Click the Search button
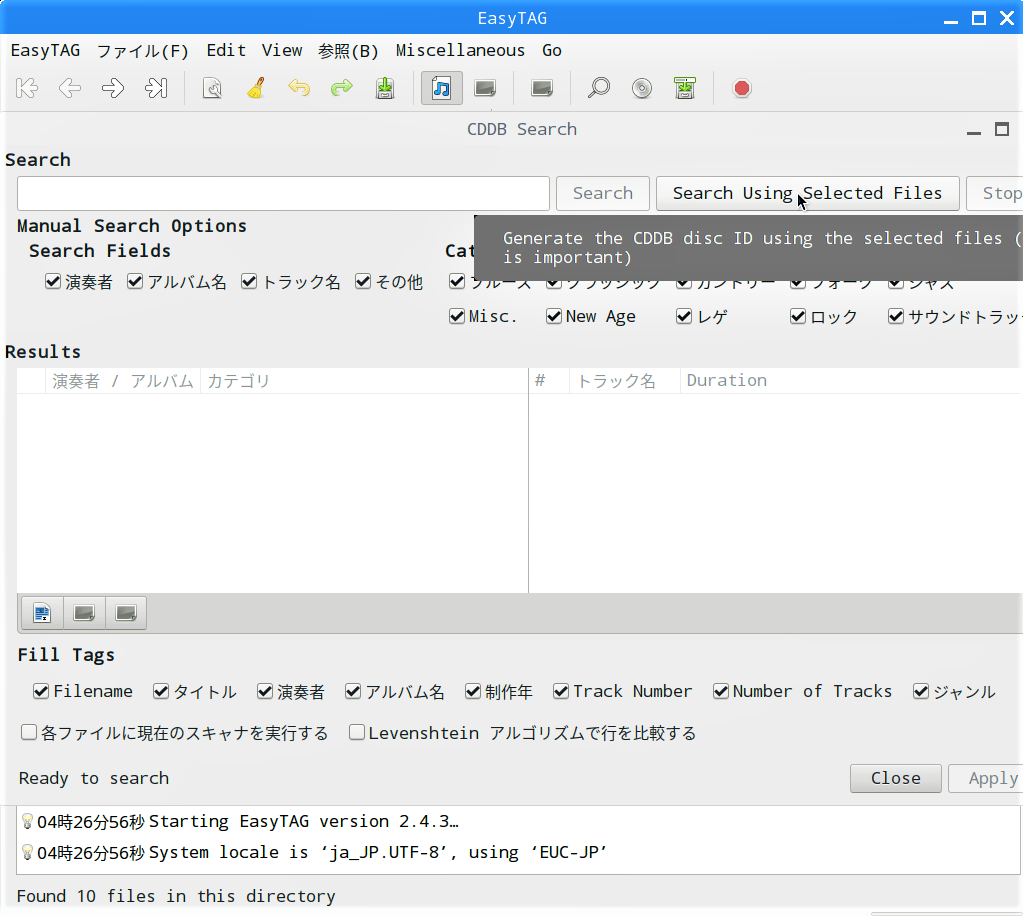Screen dimensions: 1023x916 (x=603, y=194)
